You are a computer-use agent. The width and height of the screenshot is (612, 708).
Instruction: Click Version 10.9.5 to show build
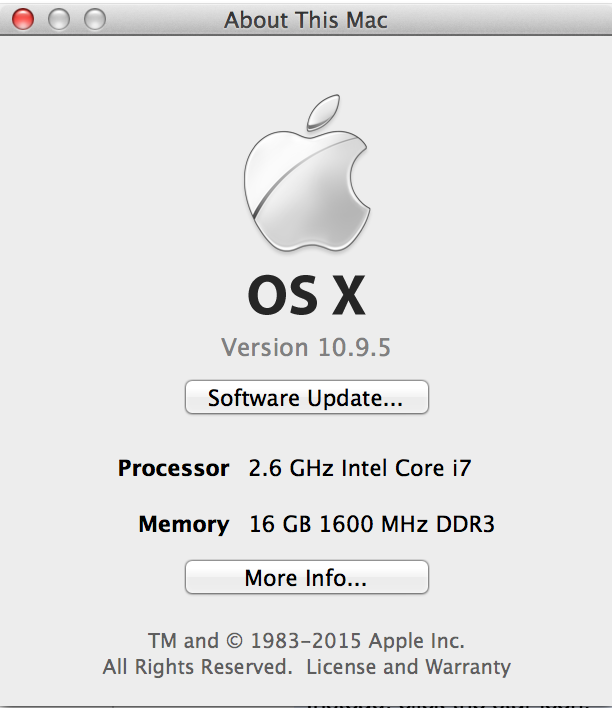[306, 347]
